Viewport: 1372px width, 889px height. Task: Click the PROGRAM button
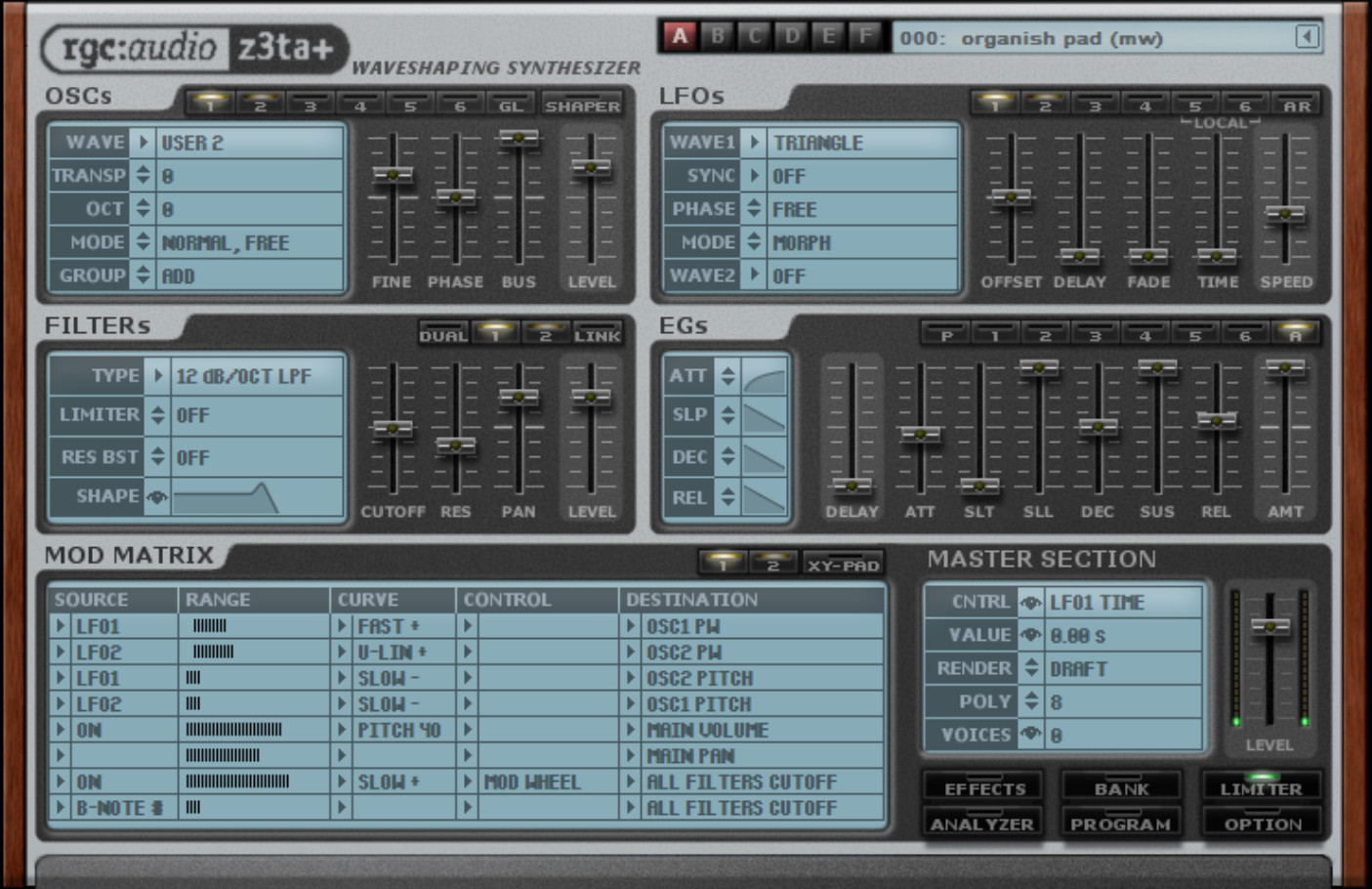coord(1120,824)
